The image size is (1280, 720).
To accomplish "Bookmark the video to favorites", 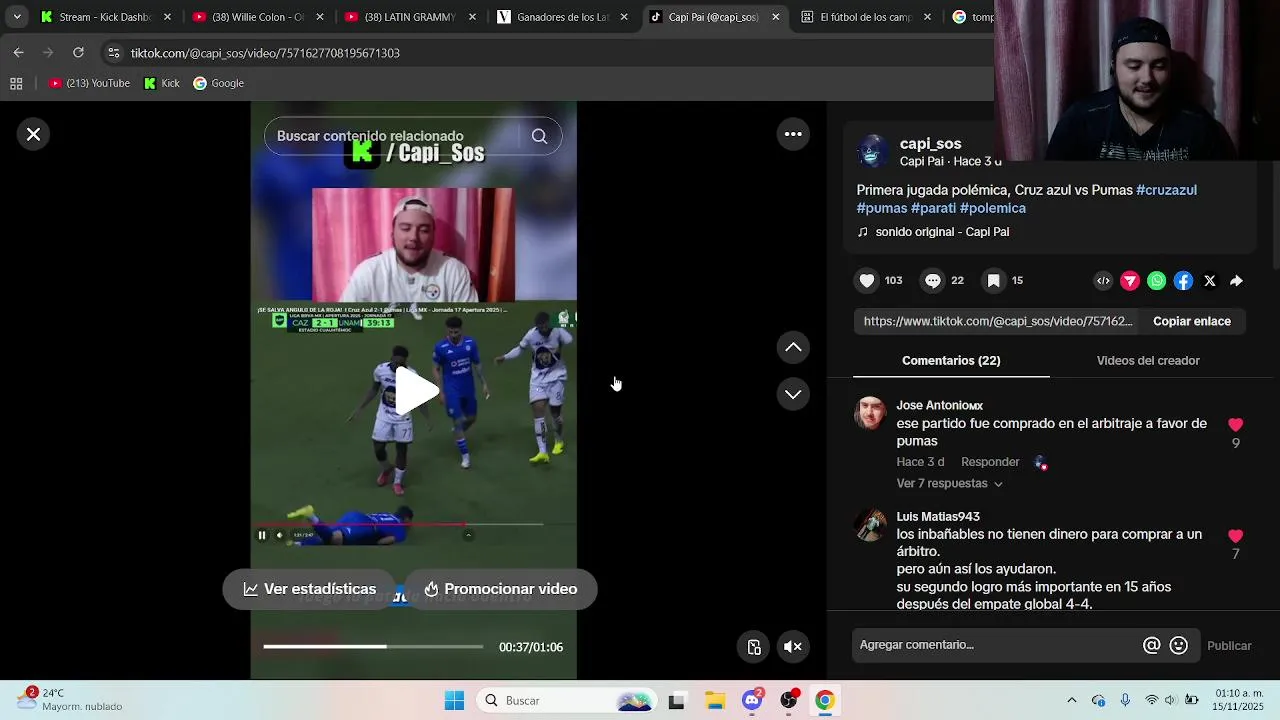I will (994, 281).
